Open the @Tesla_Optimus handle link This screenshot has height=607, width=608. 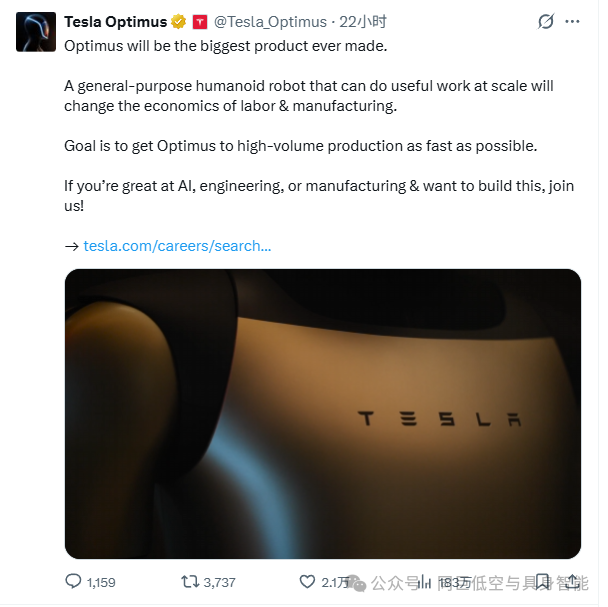pyautogui.click(x=270, y=22)
